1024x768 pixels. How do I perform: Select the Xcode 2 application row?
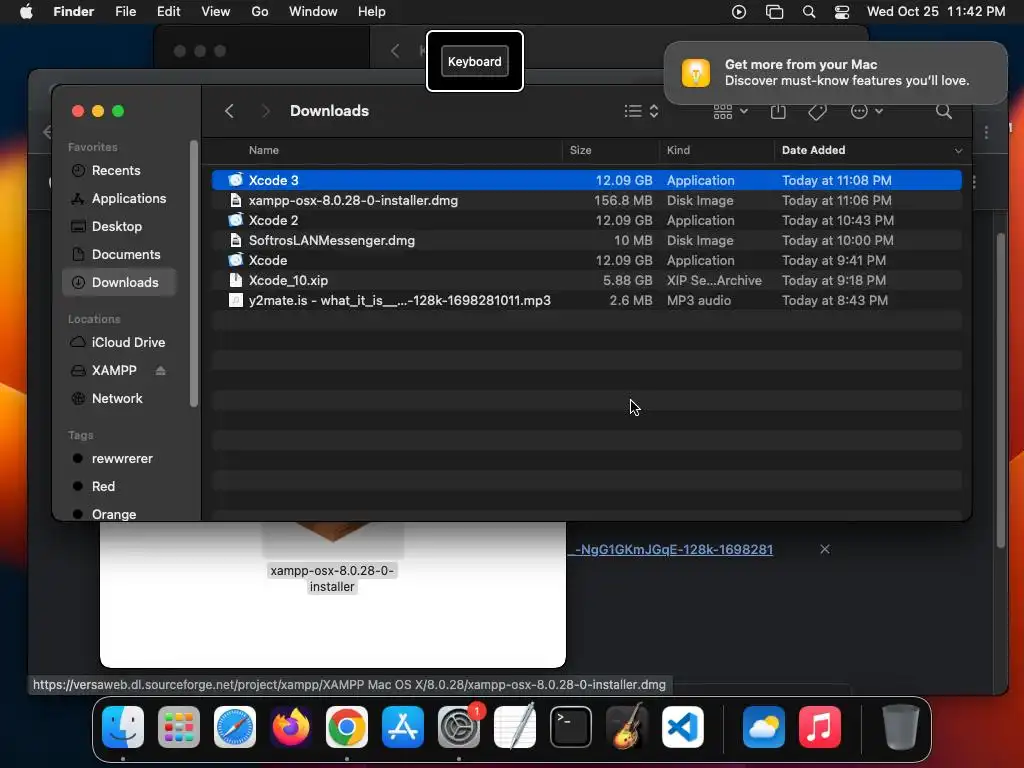[x=586, y=221]
